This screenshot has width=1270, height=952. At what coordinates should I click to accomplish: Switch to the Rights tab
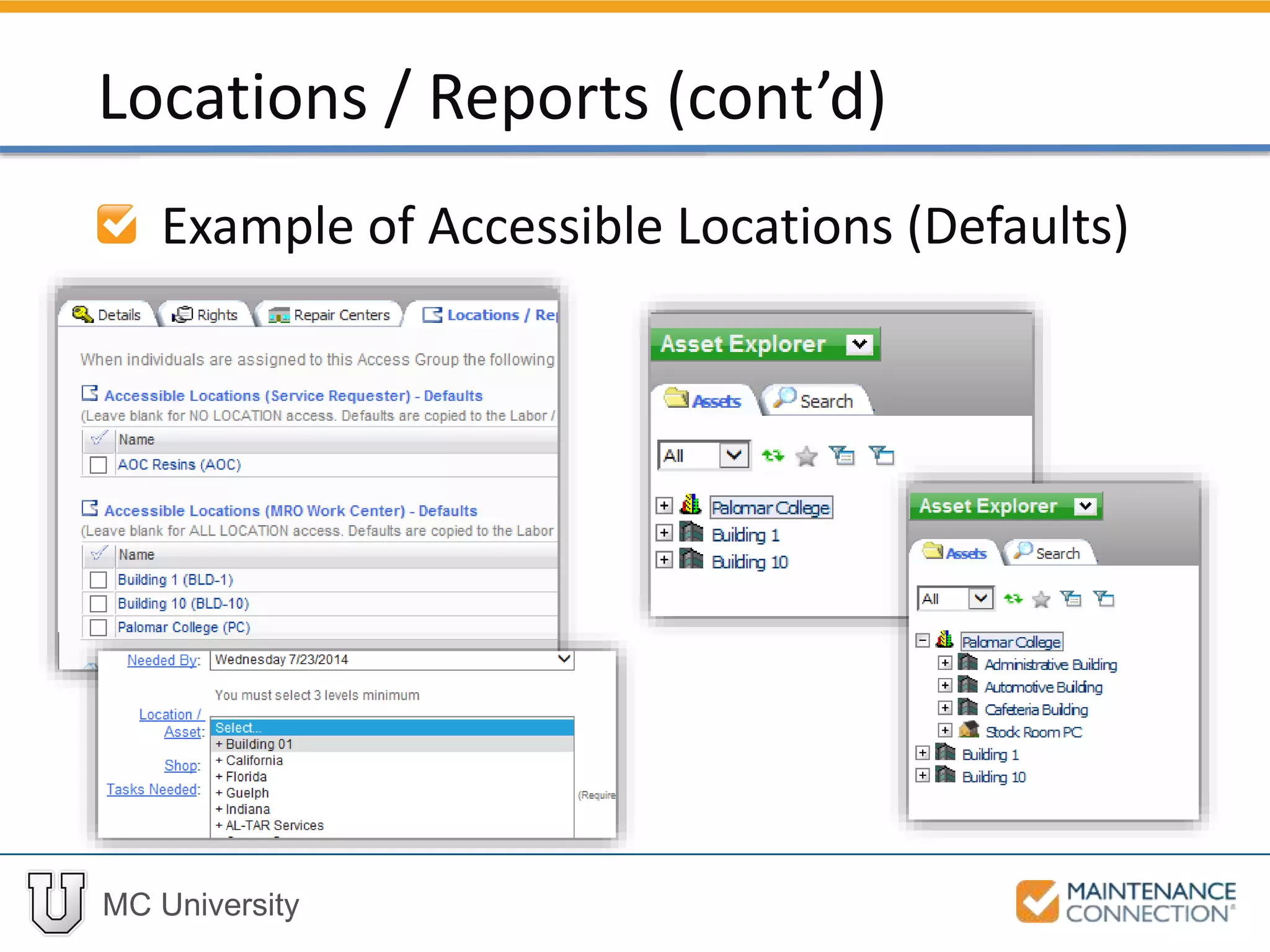coord(205,315)
